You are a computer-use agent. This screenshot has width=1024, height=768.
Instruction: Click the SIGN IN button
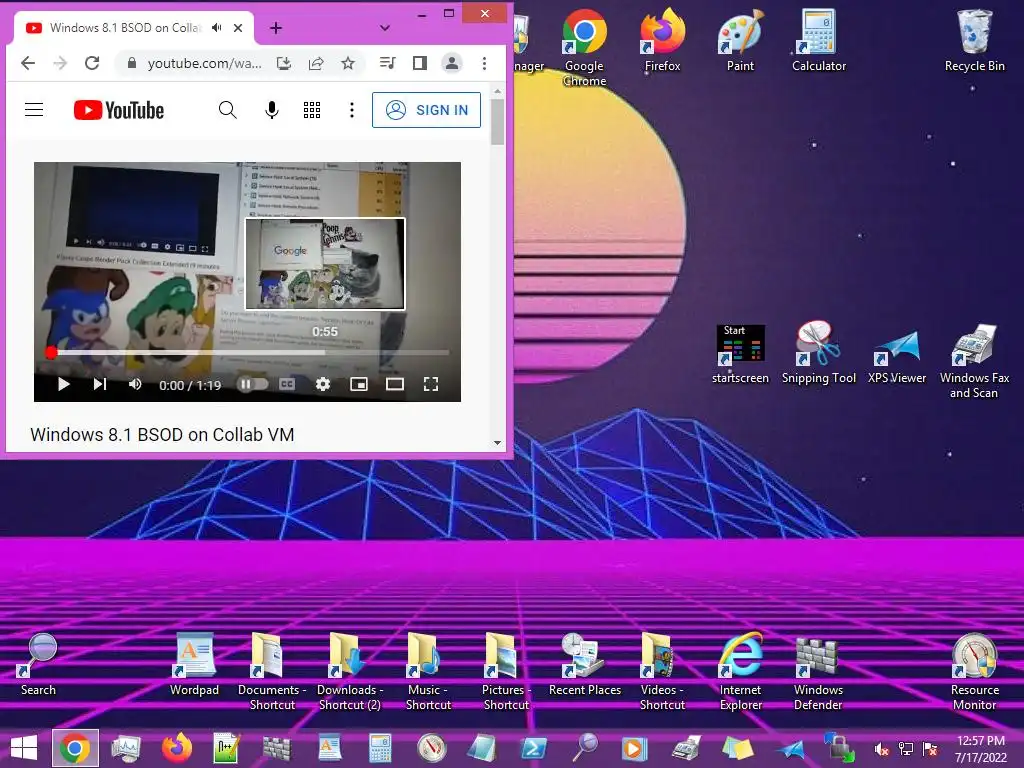click(x=426, y=110)
